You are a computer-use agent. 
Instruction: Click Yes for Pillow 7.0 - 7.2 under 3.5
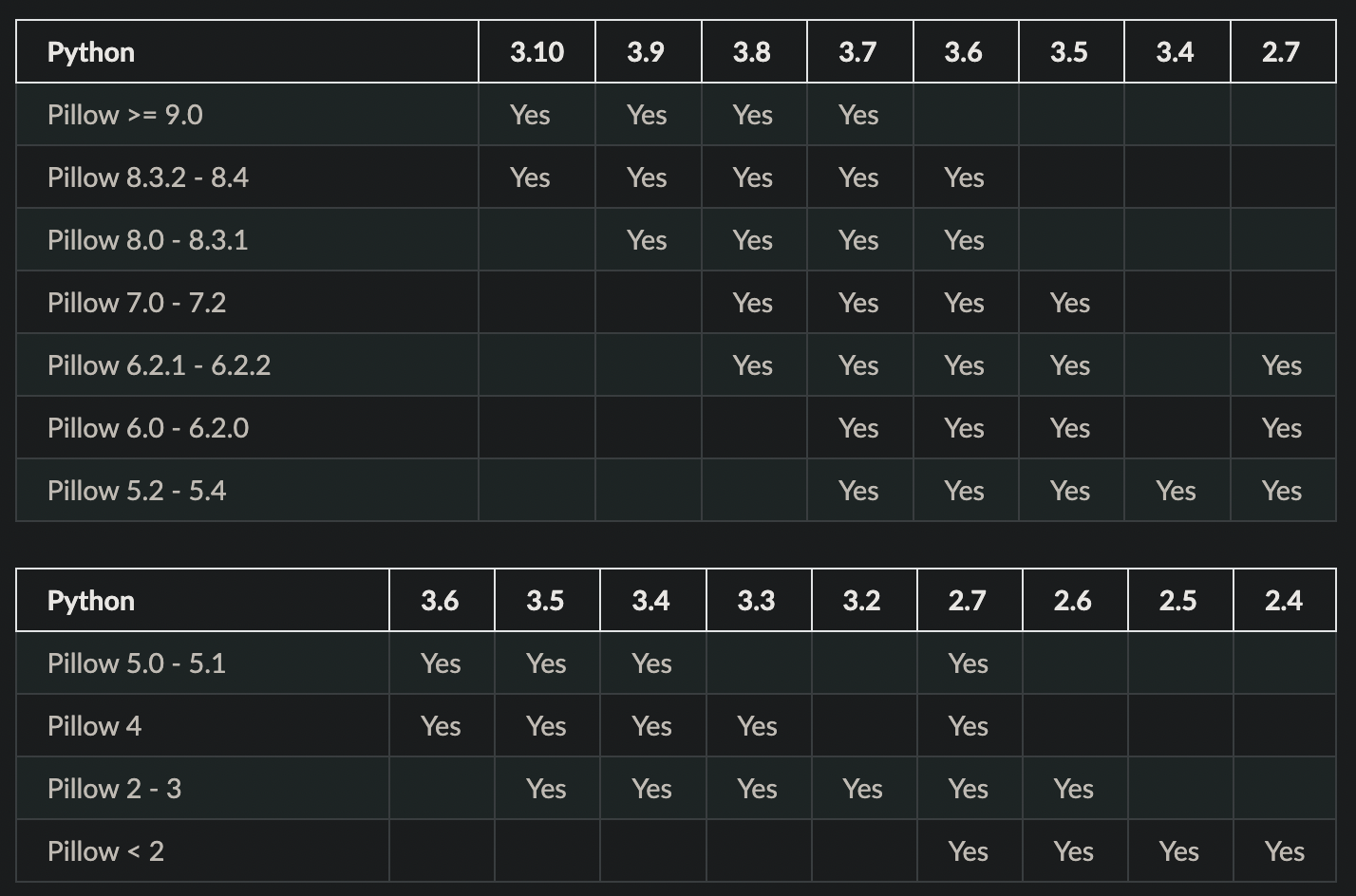[1070, 303]
